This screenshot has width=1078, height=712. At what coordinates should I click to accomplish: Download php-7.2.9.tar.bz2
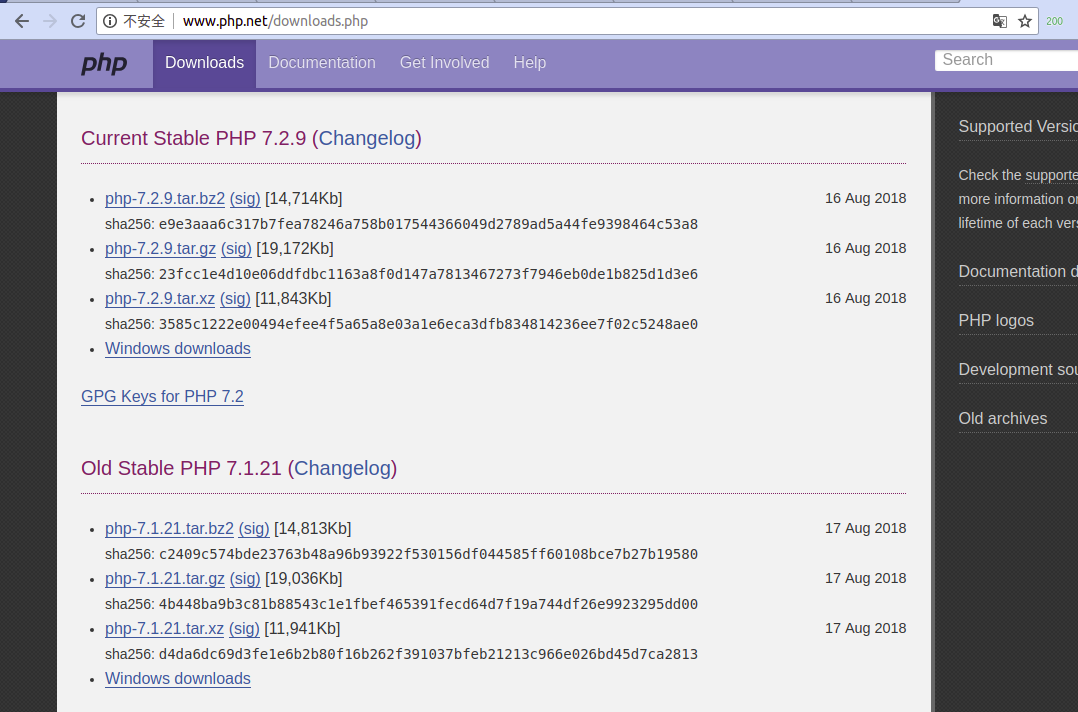tap(165, 199)
